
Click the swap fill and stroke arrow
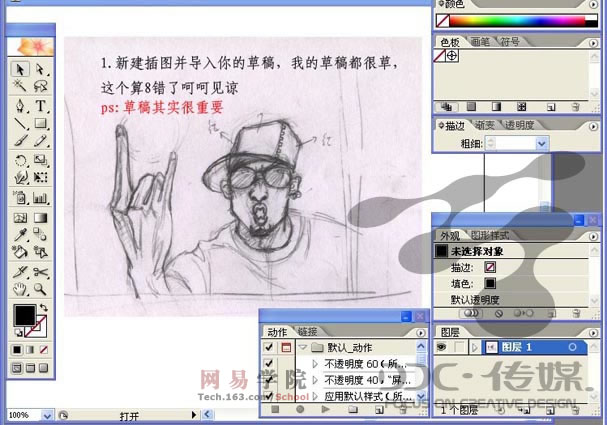pos(43,308)
